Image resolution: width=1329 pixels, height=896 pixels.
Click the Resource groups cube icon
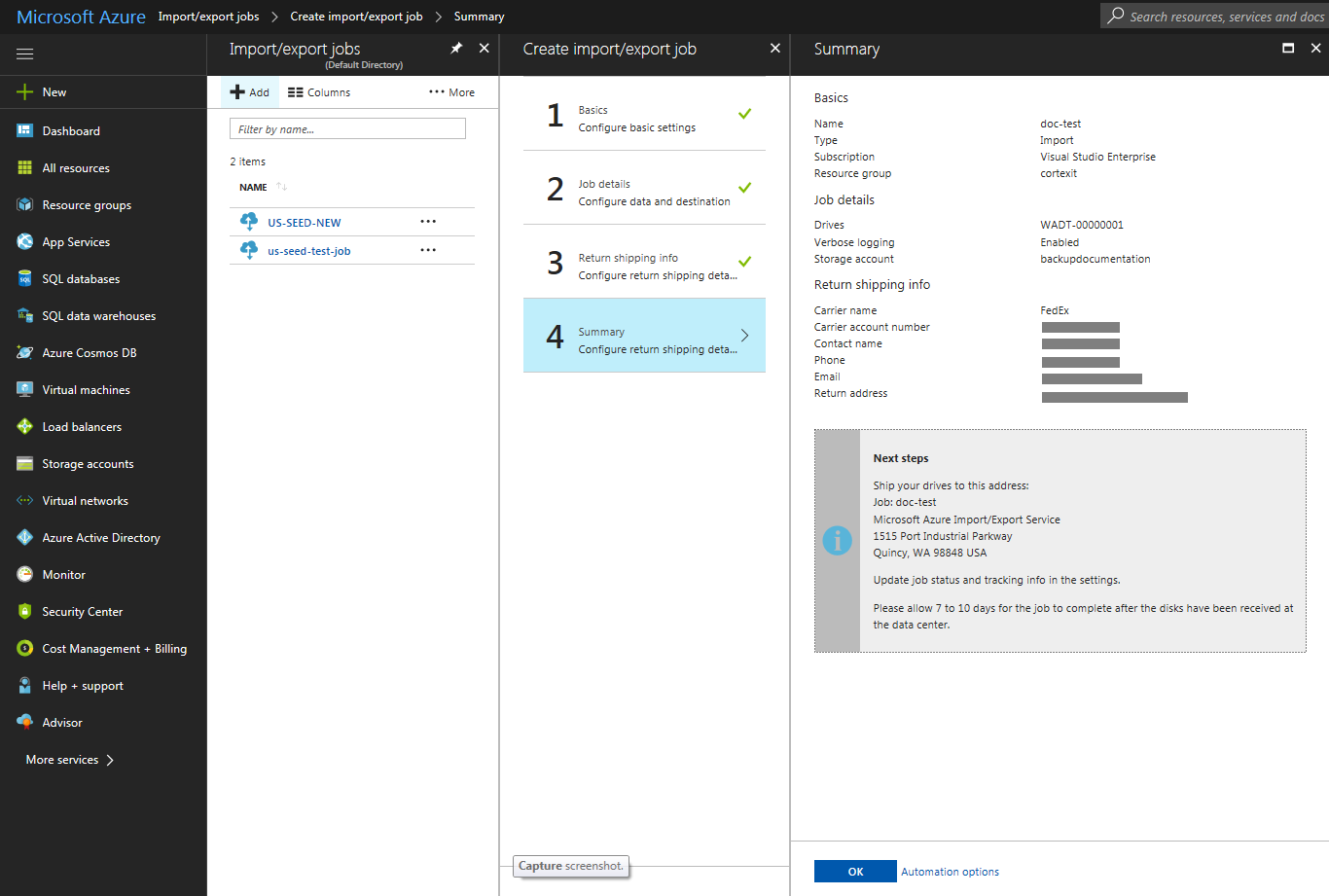pyautogui.click(x=25, y=204)
